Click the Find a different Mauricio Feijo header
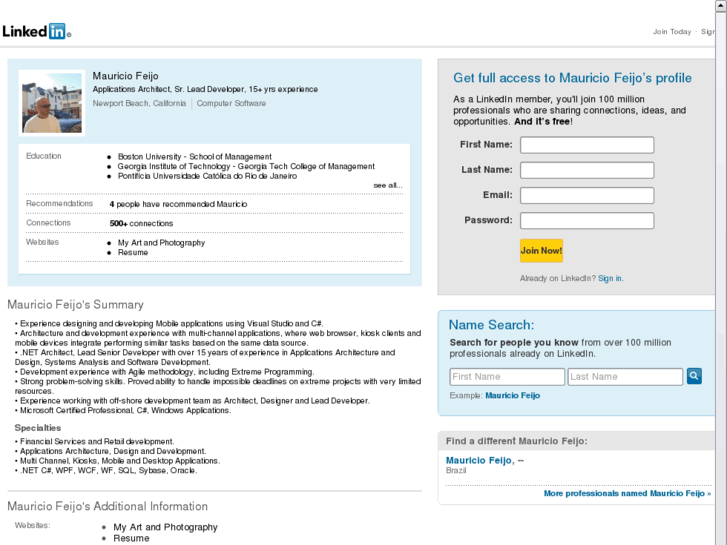The height and width of the screenshot is (545, 727). pos(517,441)
